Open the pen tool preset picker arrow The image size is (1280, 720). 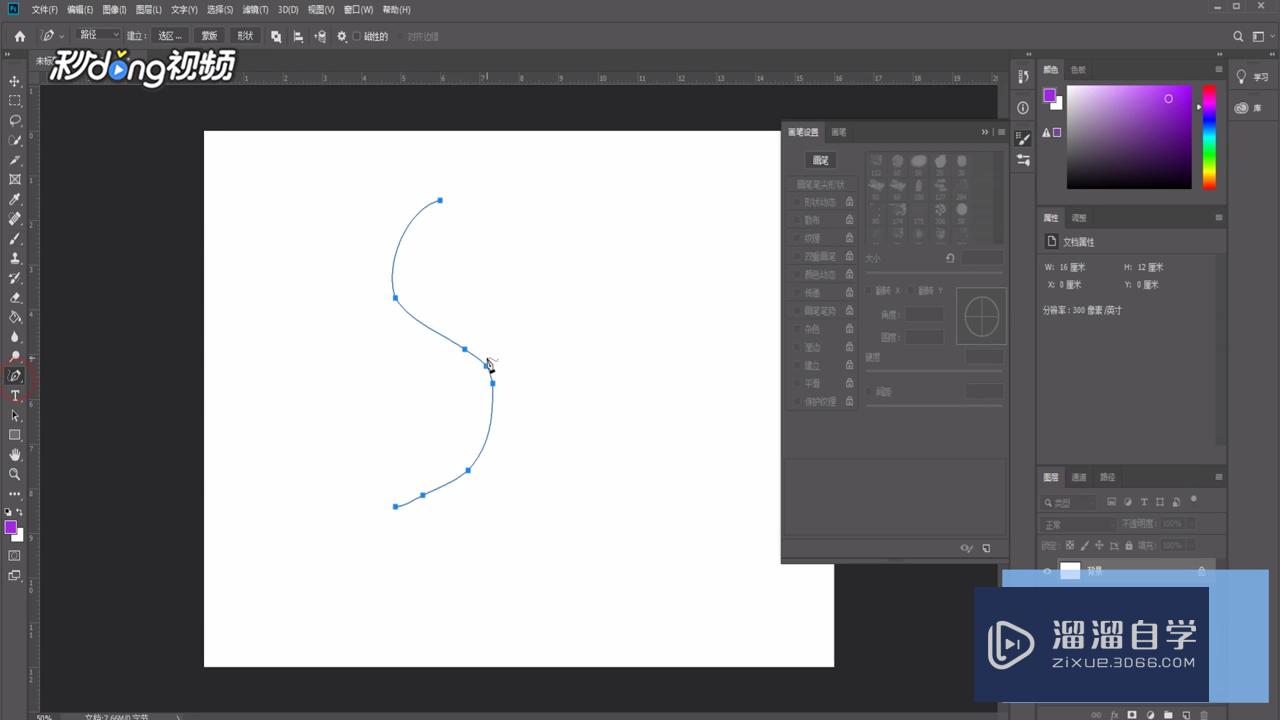(62, 36)
